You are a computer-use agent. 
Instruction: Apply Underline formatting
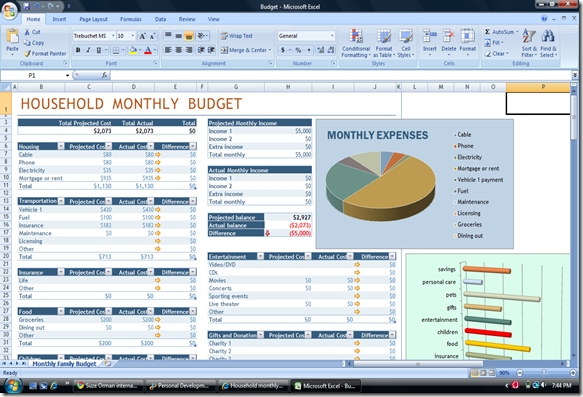tap(99, 50)
